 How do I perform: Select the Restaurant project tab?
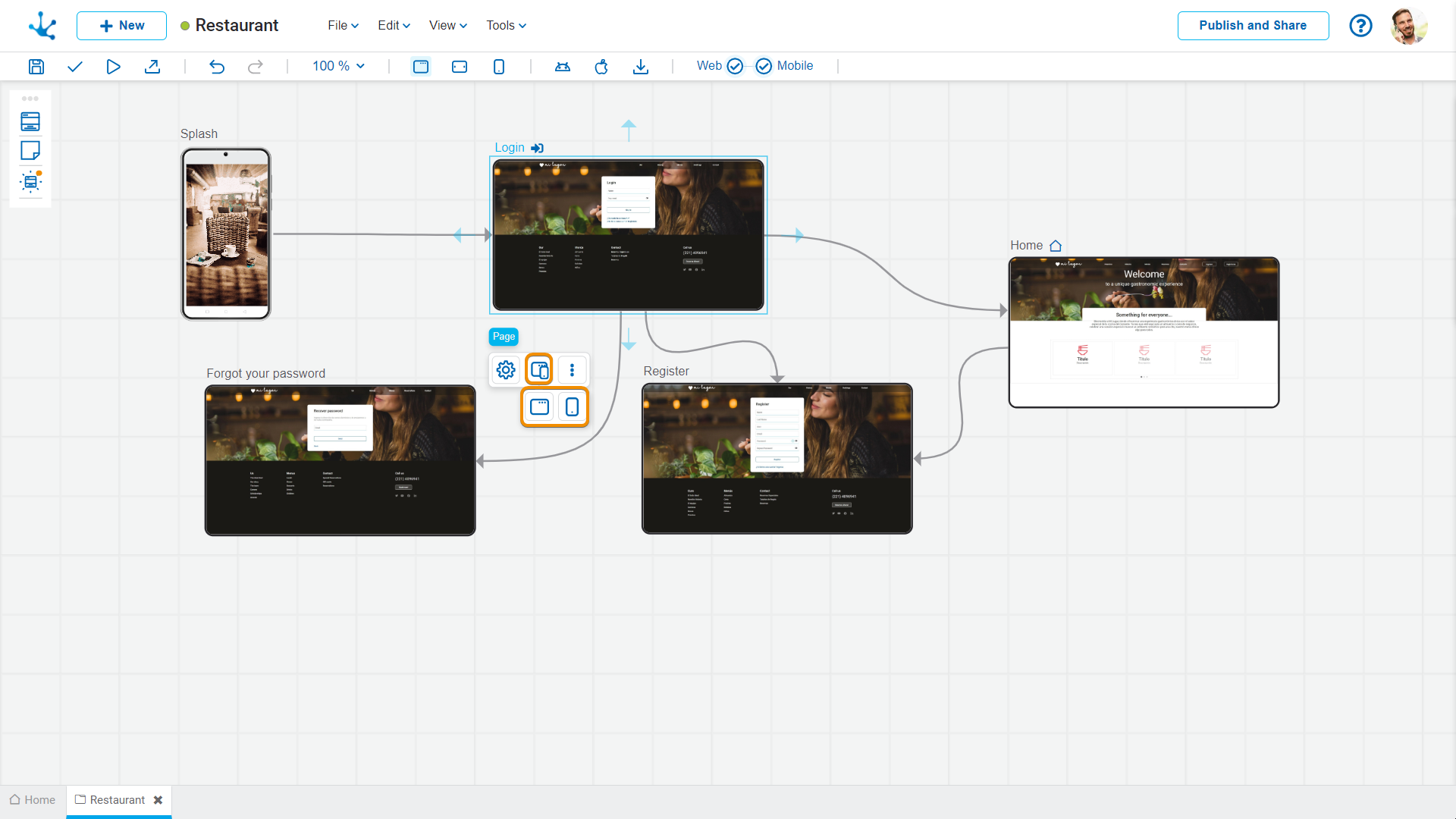116,800
